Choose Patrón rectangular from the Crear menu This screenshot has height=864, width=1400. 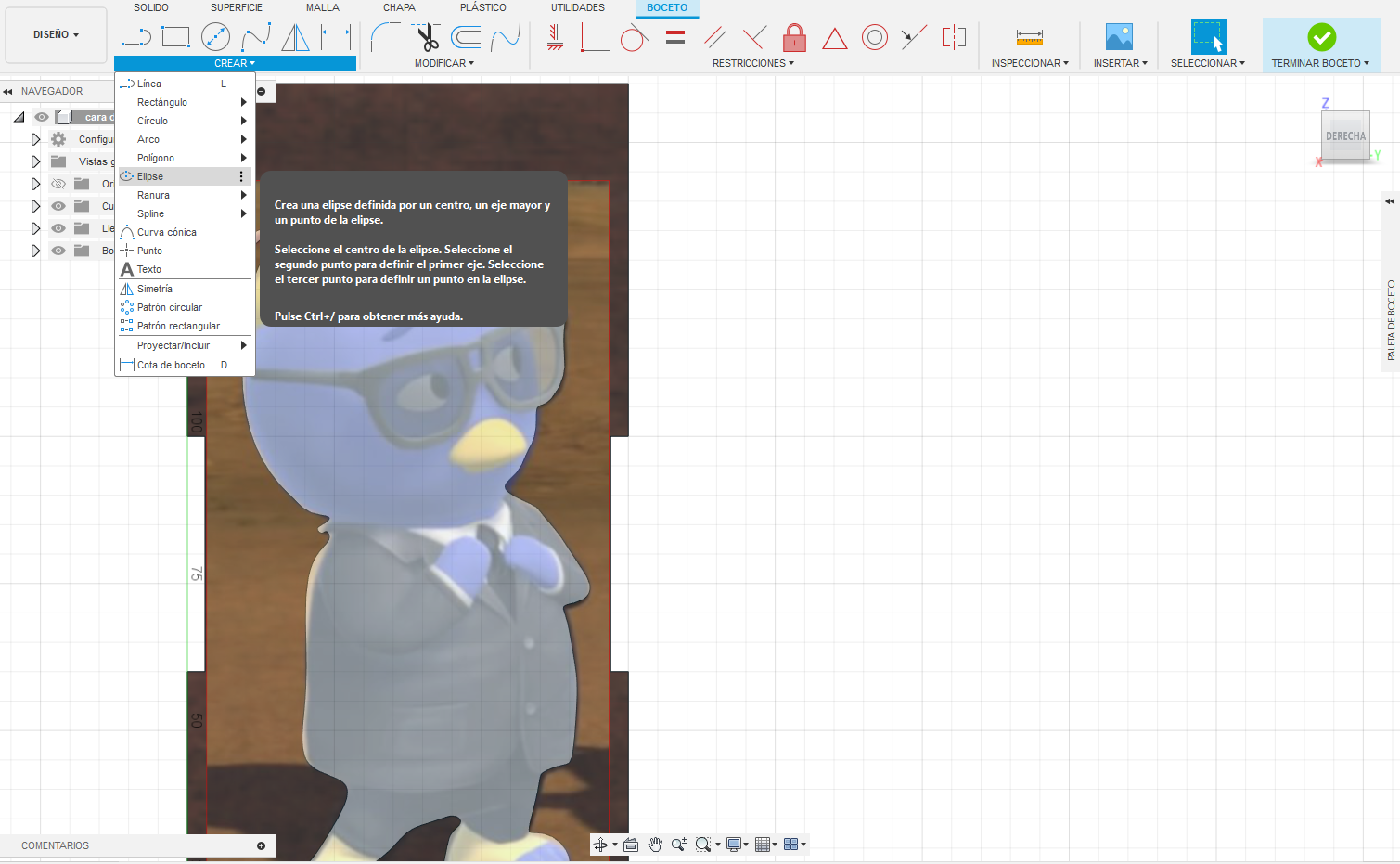pos(185,326)
